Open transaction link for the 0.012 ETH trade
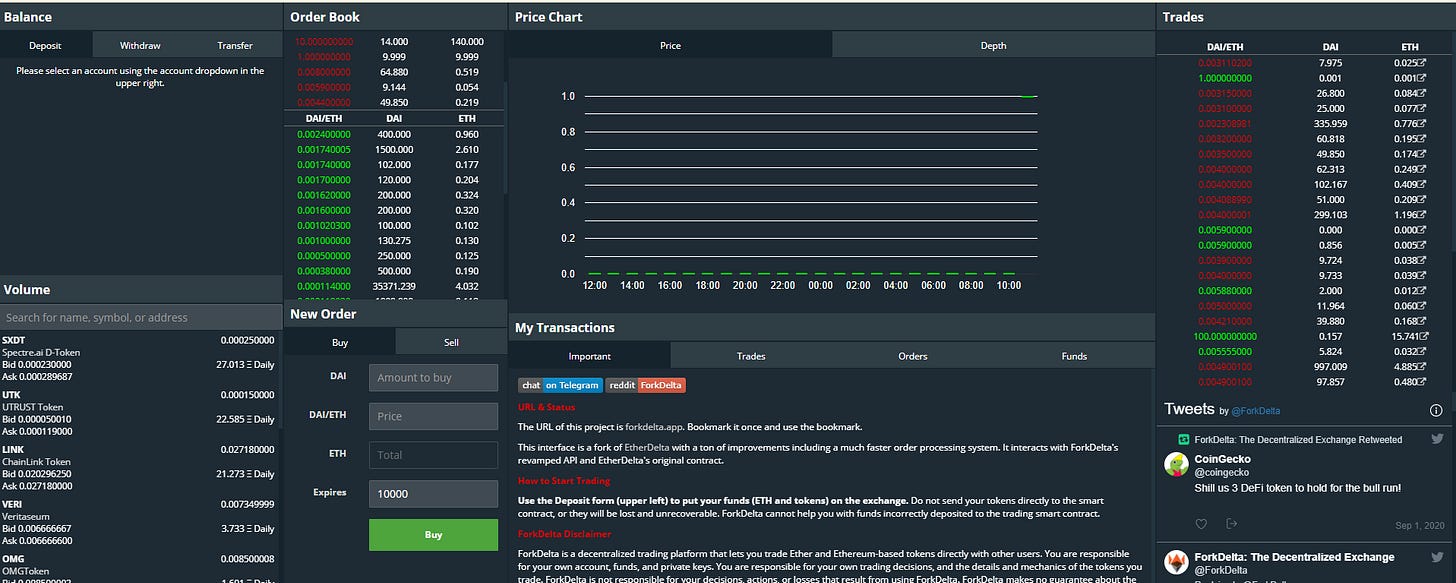 [x=1424, y=291]
